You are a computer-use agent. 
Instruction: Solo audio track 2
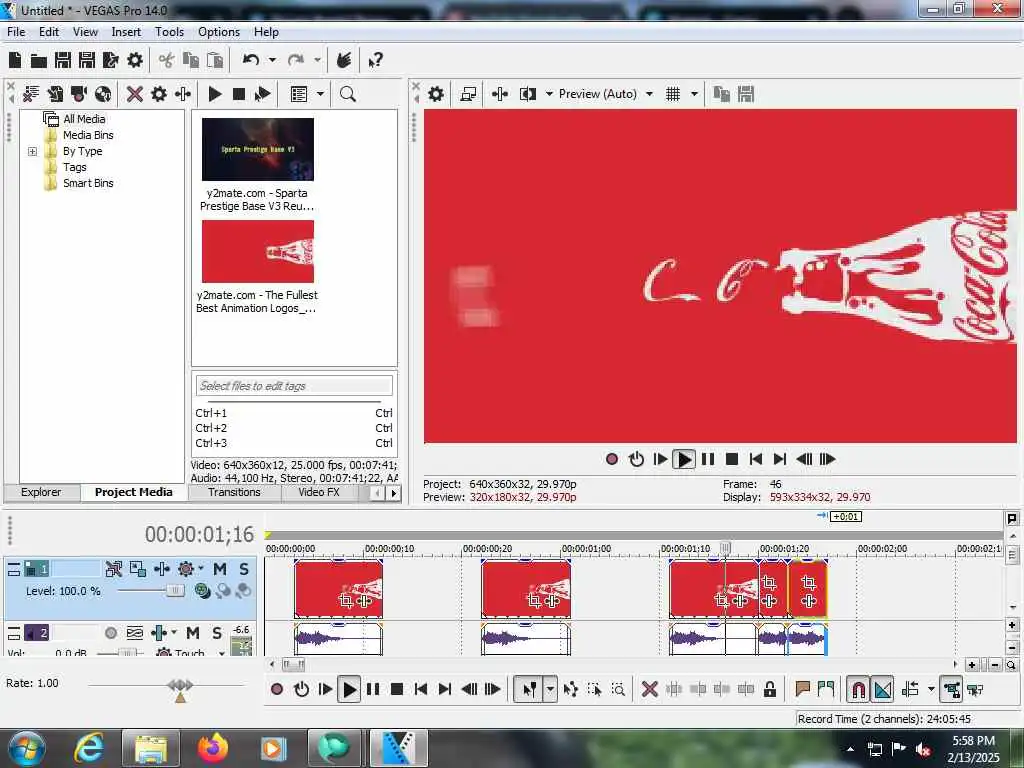217,632
